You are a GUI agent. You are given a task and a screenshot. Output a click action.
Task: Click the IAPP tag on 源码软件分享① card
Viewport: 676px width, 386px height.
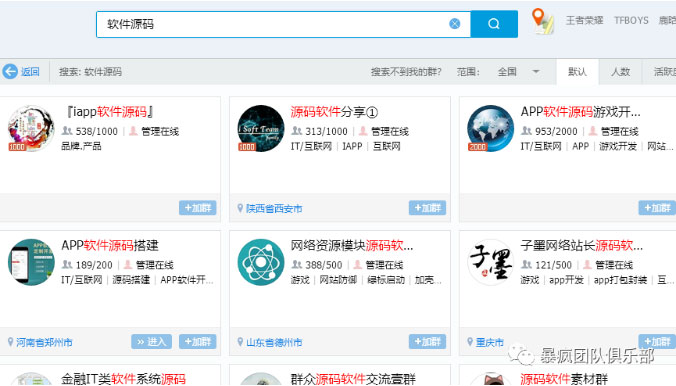pyautogui.click(x=352, y=146)
